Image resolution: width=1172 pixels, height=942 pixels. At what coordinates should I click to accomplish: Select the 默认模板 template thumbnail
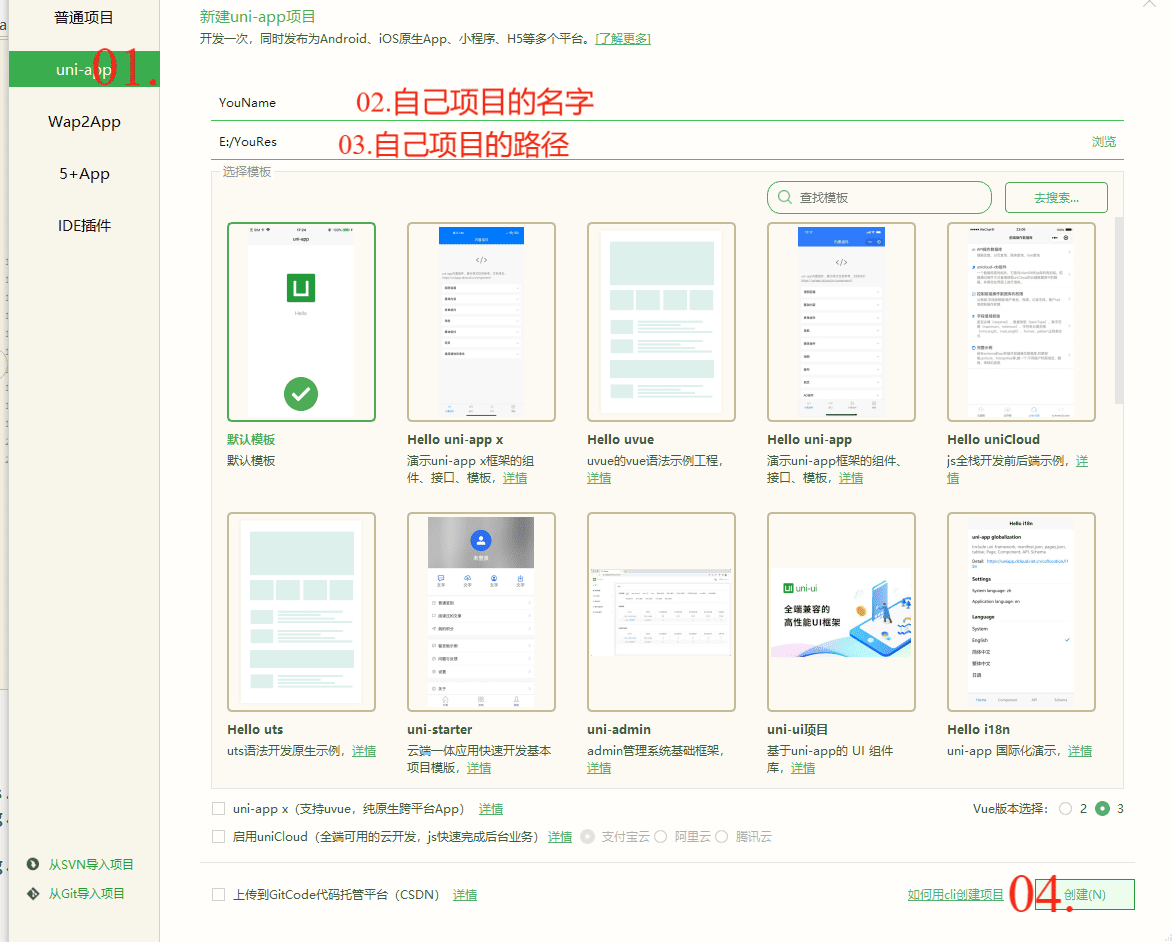click(301, 321)
